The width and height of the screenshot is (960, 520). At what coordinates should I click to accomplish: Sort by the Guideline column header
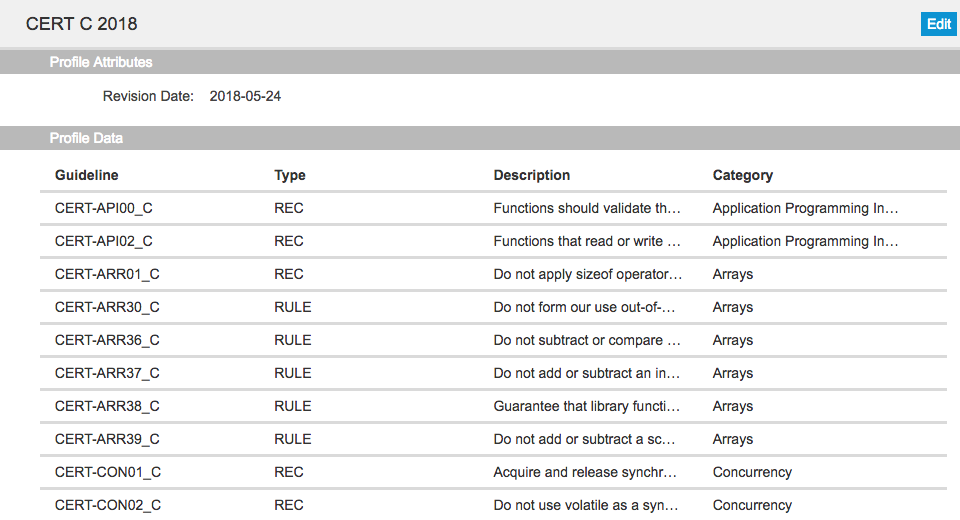click(86, 175)
